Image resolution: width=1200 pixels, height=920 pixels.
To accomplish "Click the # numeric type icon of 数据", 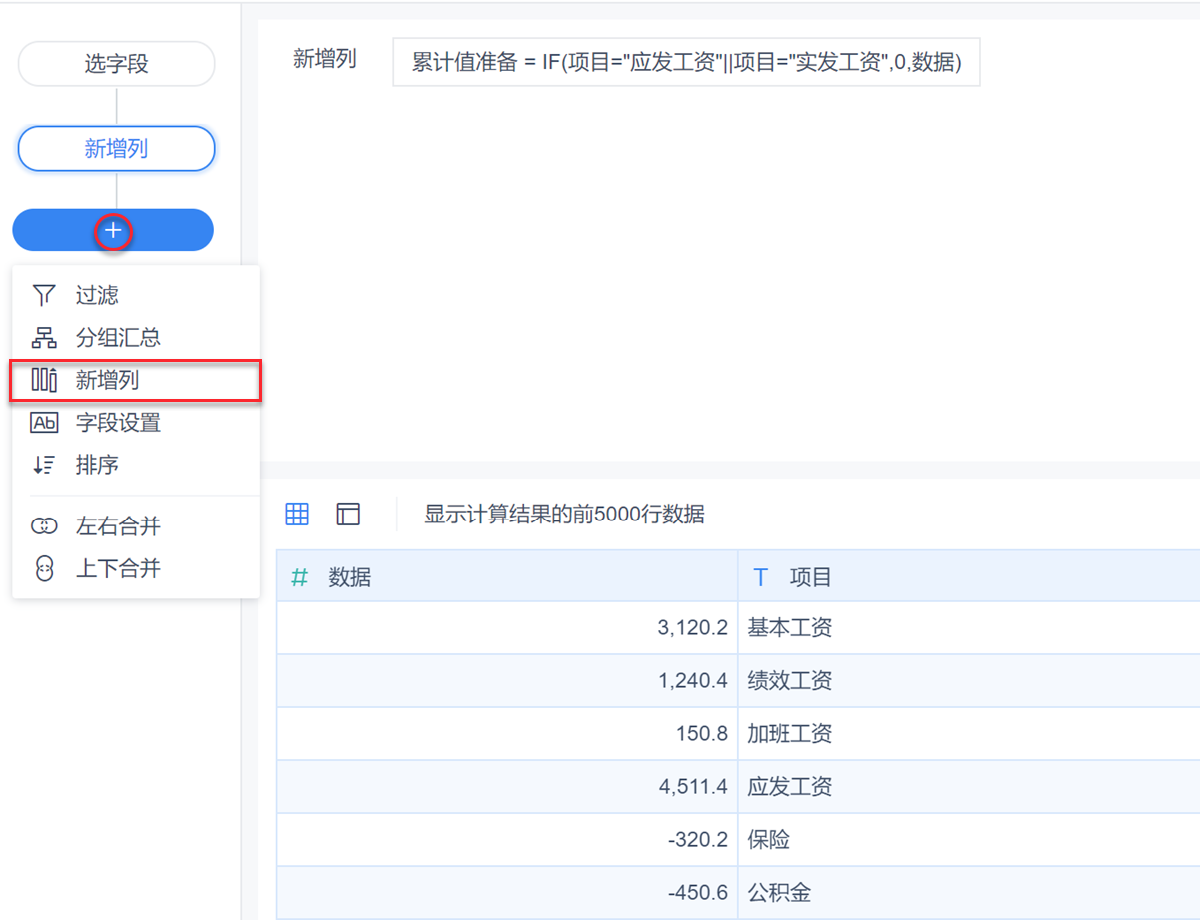I will click(299, 577).
